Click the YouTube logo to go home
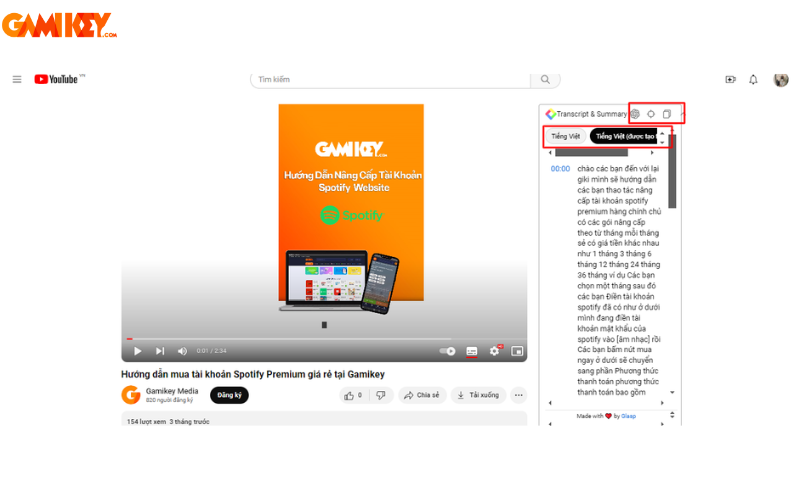The width and height of the screenshot is (800, 500). click(58, 79)
